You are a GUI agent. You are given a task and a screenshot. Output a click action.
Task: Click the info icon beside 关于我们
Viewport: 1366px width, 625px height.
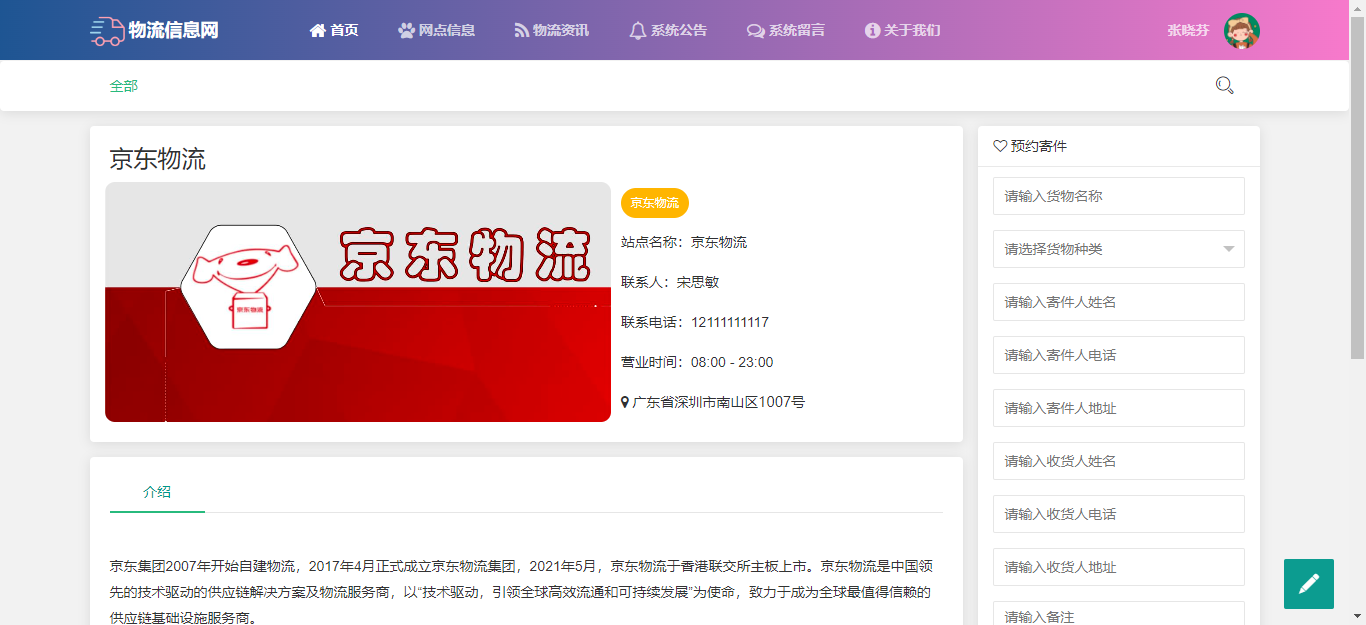pos(872,31)
